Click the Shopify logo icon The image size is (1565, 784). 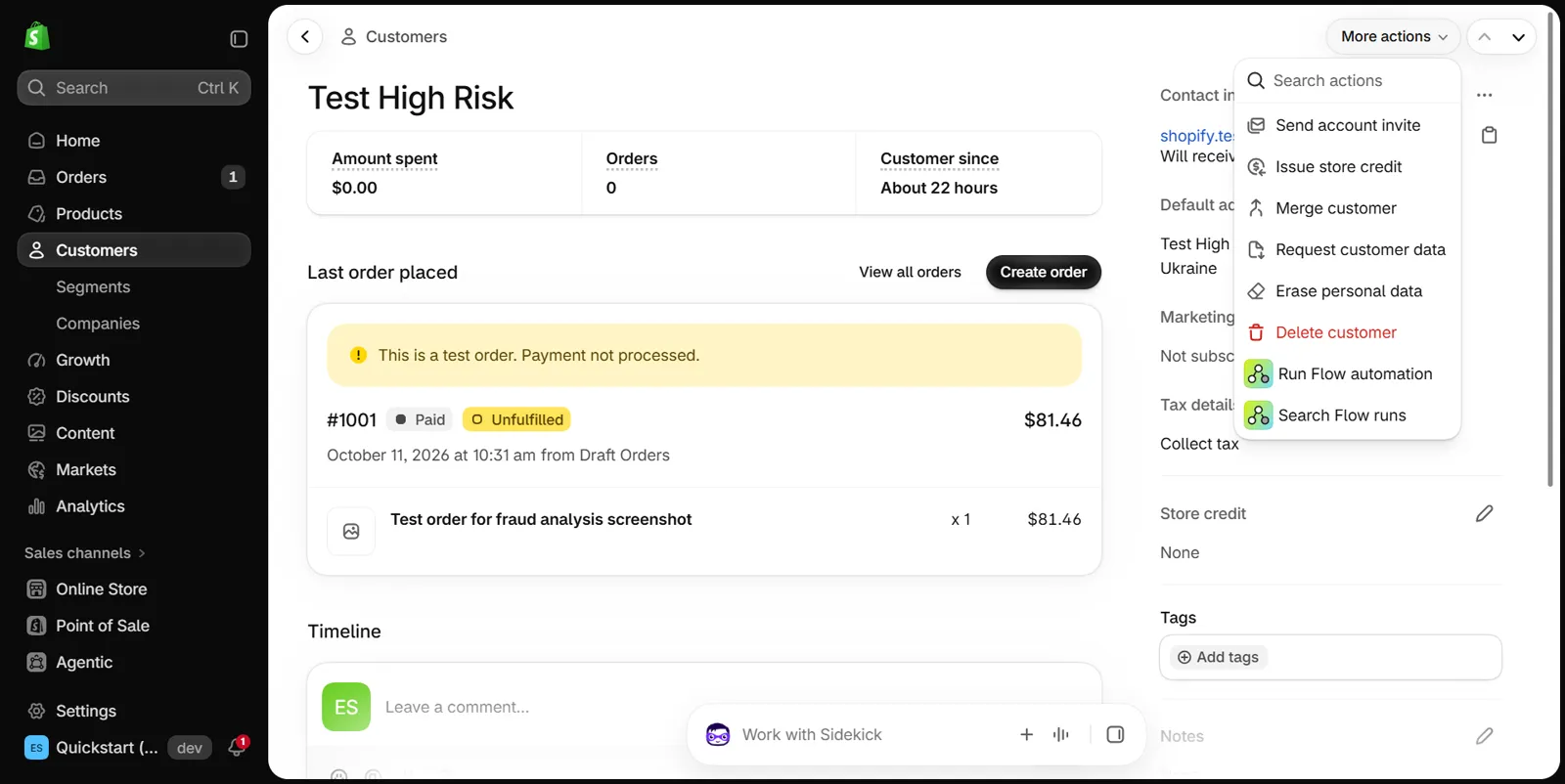pyautogui.click(x=37, y=37)
